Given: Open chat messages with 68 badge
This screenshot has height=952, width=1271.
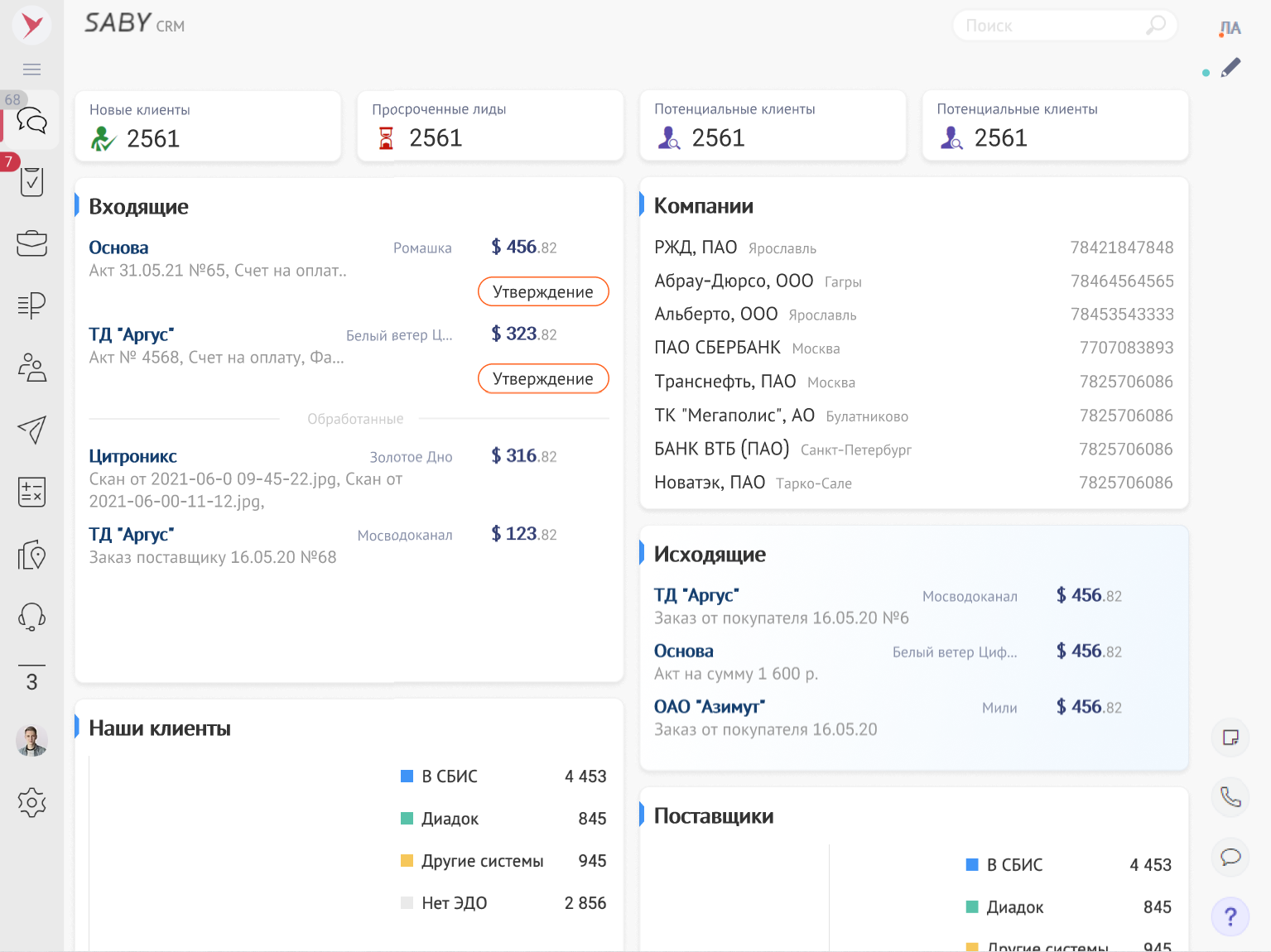Looking at the screenshot, I should (x=31, y=121).
